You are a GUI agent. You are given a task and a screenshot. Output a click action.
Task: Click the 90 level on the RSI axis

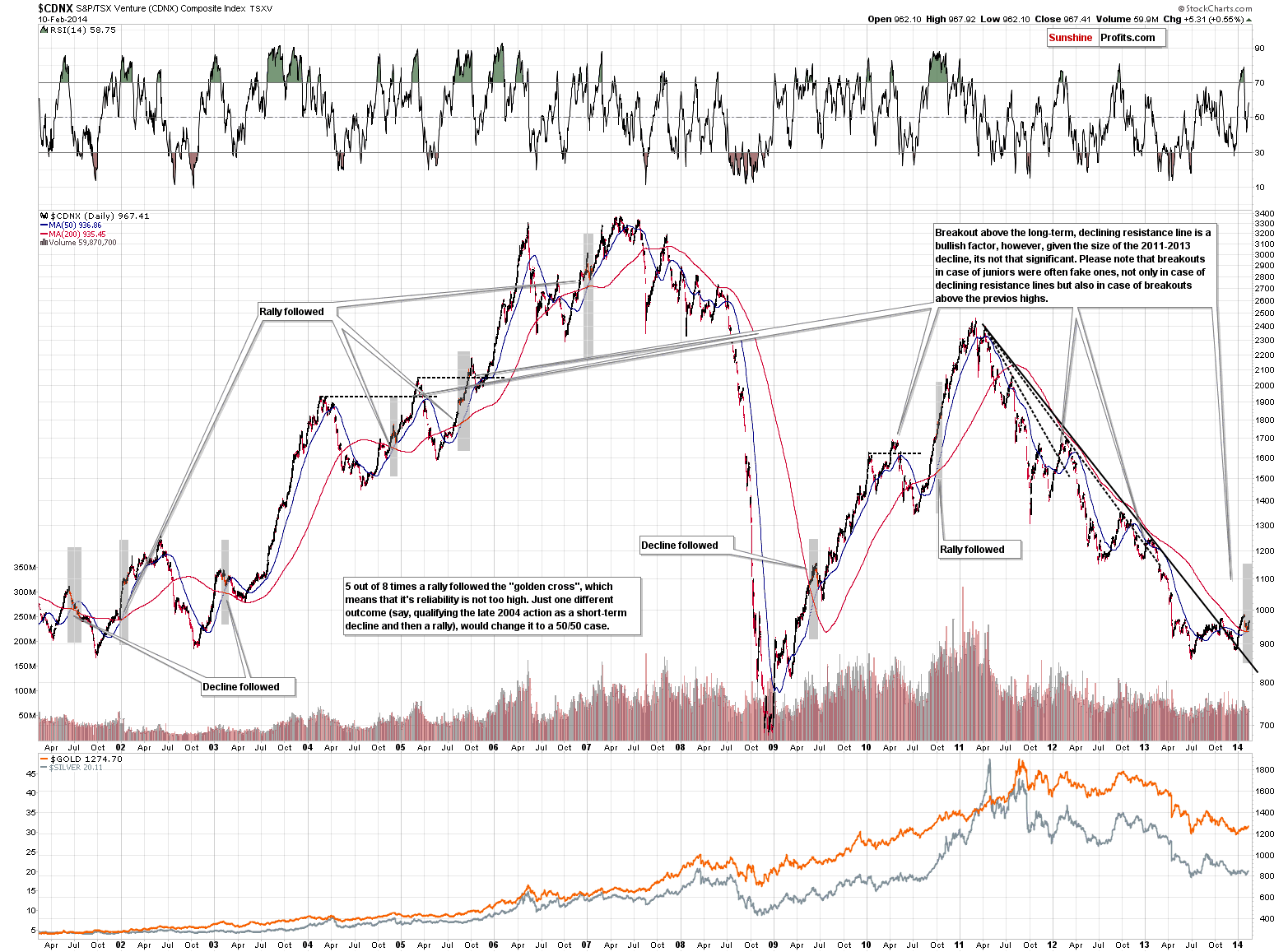tap(1259, 48)
